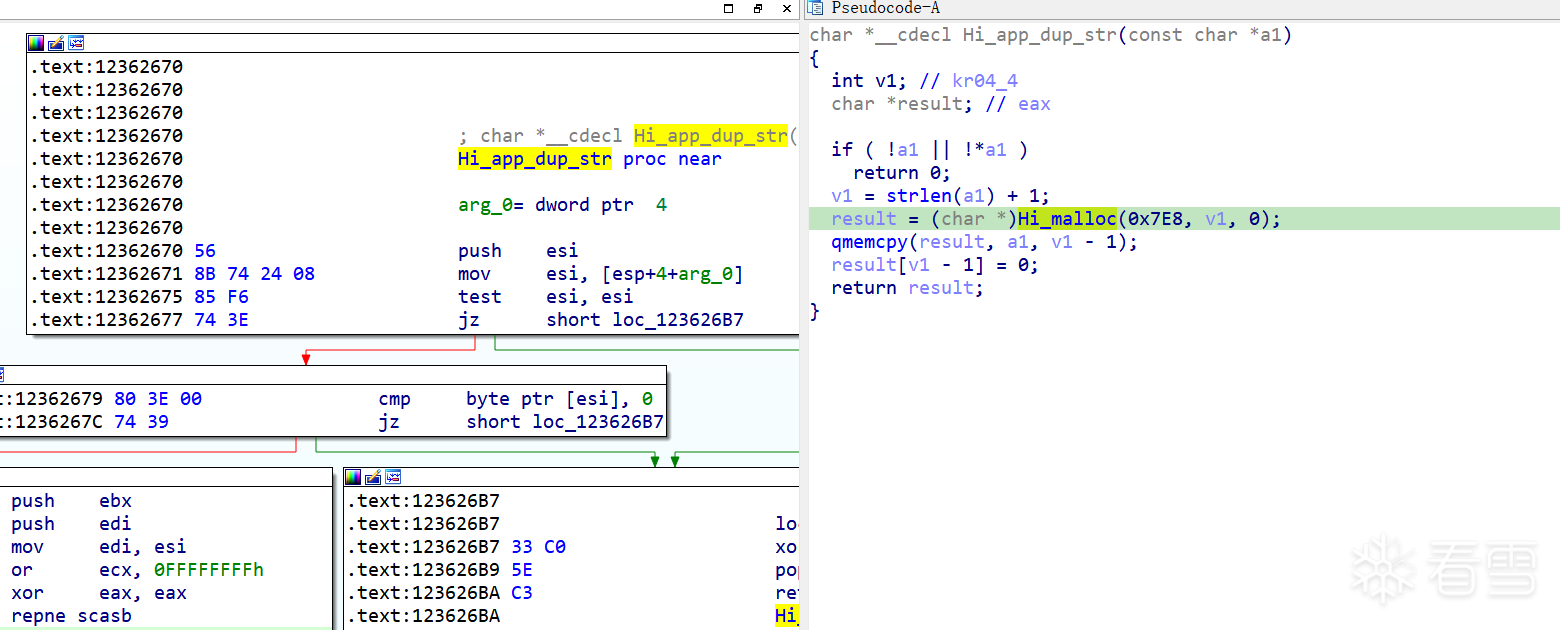Click group-nodes icon in Hi_app_dup_str block

point(76,43)
